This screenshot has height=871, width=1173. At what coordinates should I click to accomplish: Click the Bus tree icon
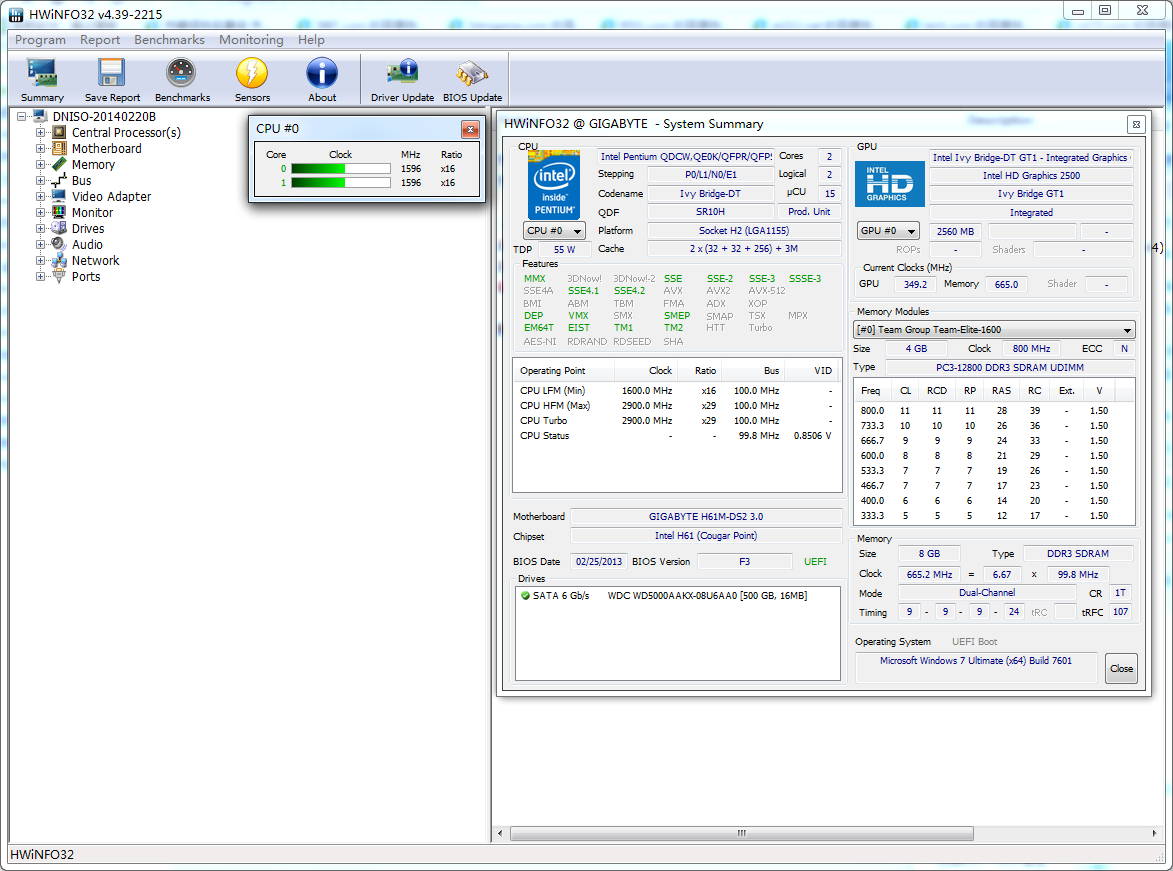pyautogui.click(x=59, y=180)
